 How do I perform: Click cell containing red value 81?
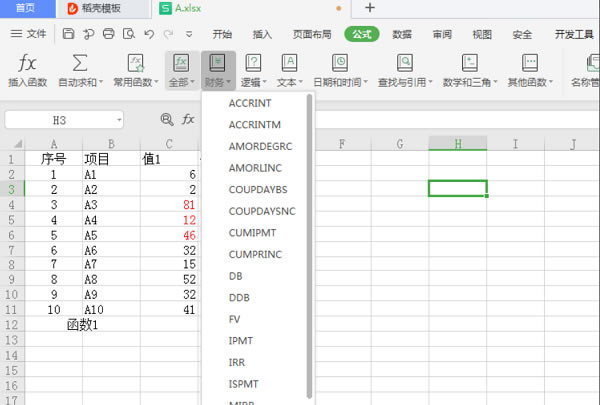[170, 205]
